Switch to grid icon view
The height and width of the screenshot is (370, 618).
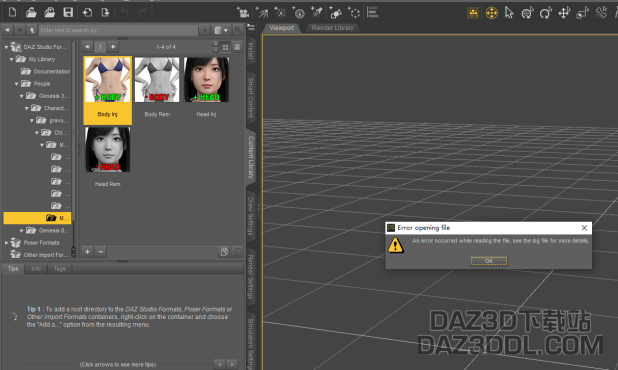point(225,47)
